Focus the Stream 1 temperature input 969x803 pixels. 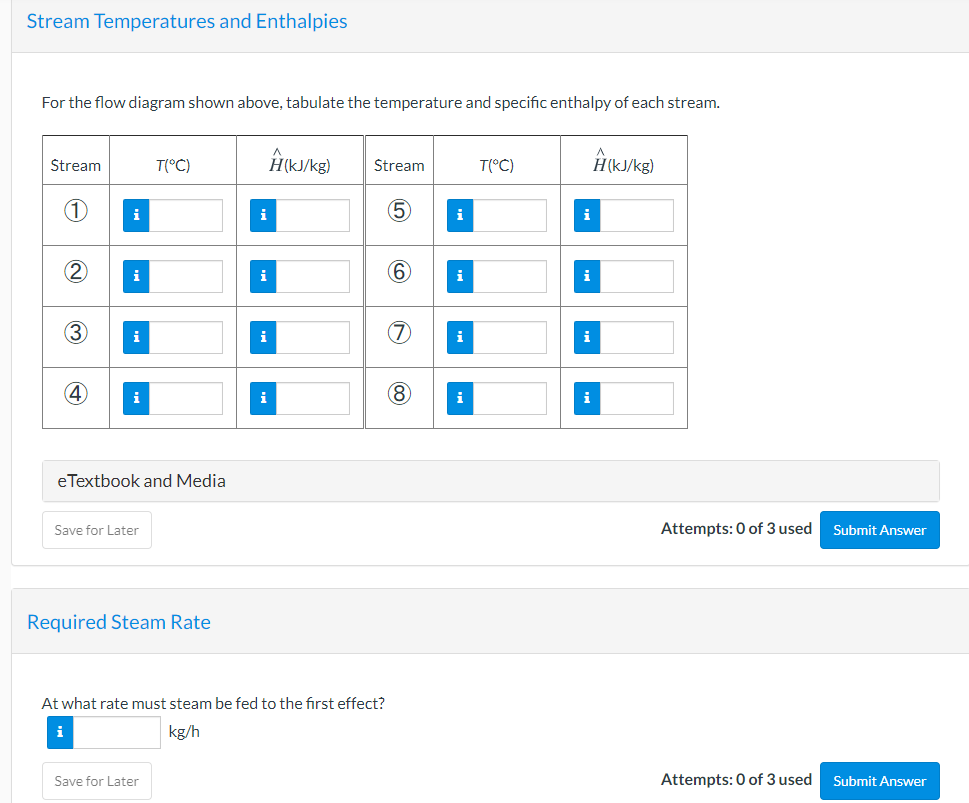186,215
